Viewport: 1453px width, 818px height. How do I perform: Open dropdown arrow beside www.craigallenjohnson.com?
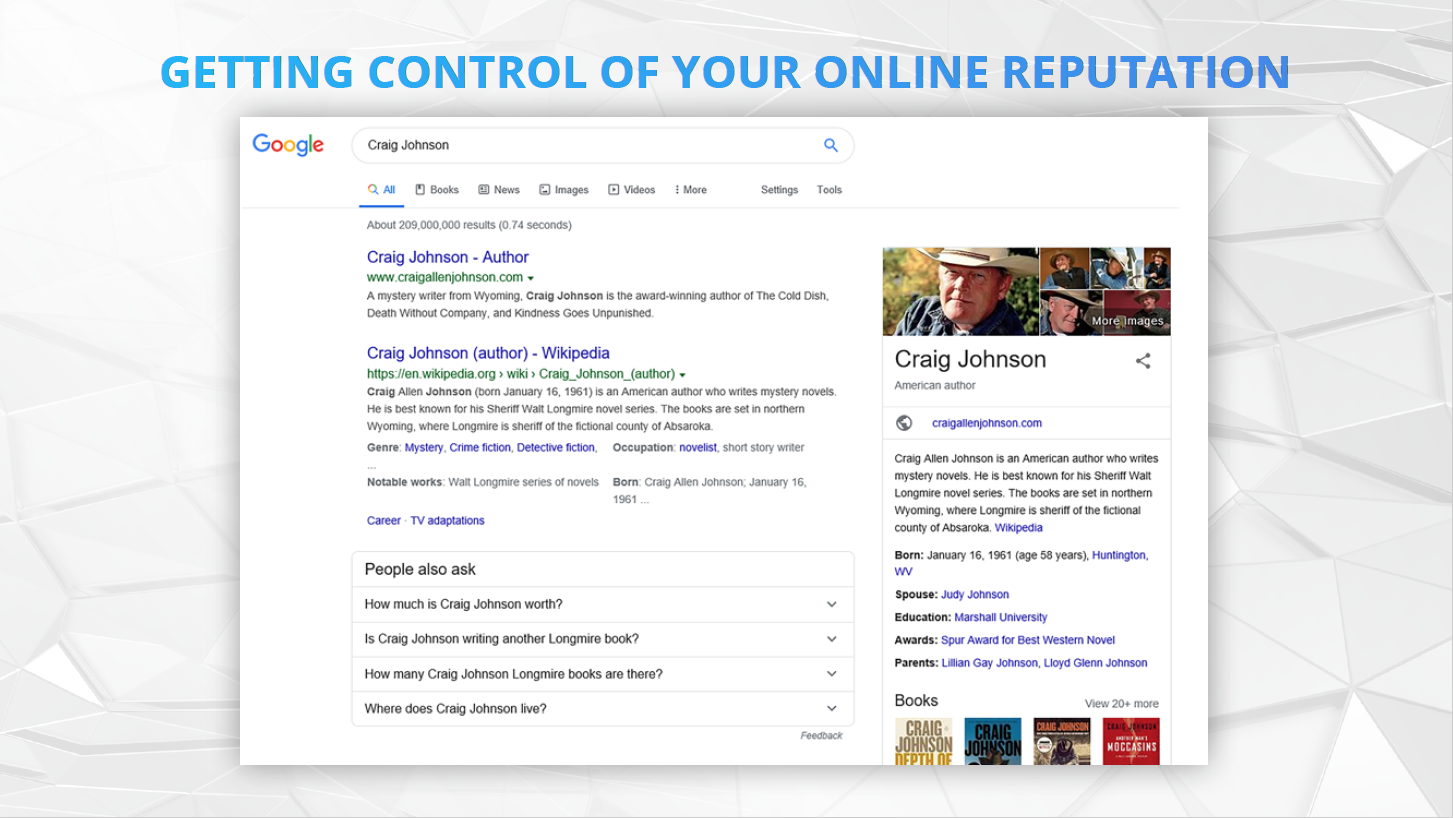[x=530, y=278]
